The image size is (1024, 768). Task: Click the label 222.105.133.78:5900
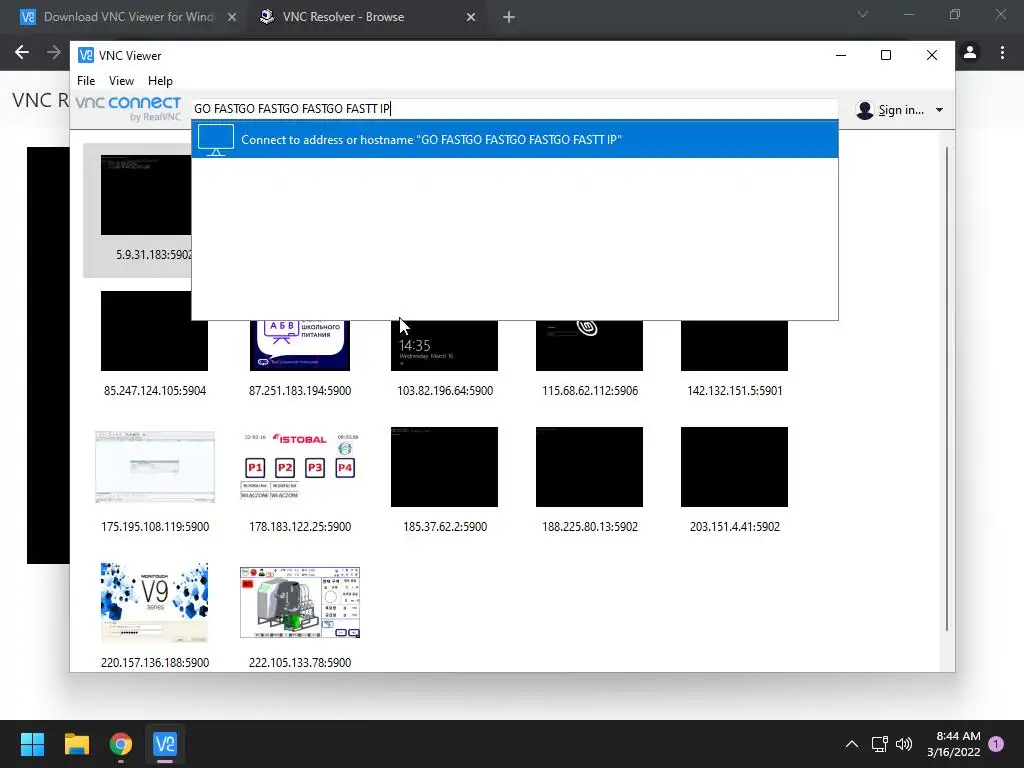click(300, 662)
